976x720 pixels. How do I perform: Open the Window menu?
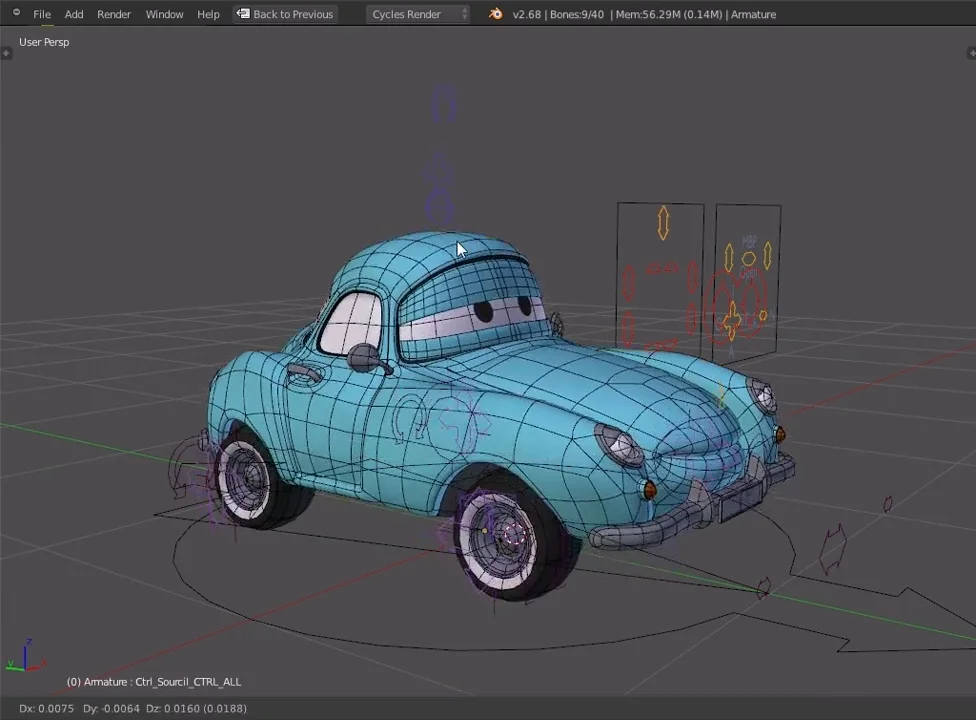(164, 14)
